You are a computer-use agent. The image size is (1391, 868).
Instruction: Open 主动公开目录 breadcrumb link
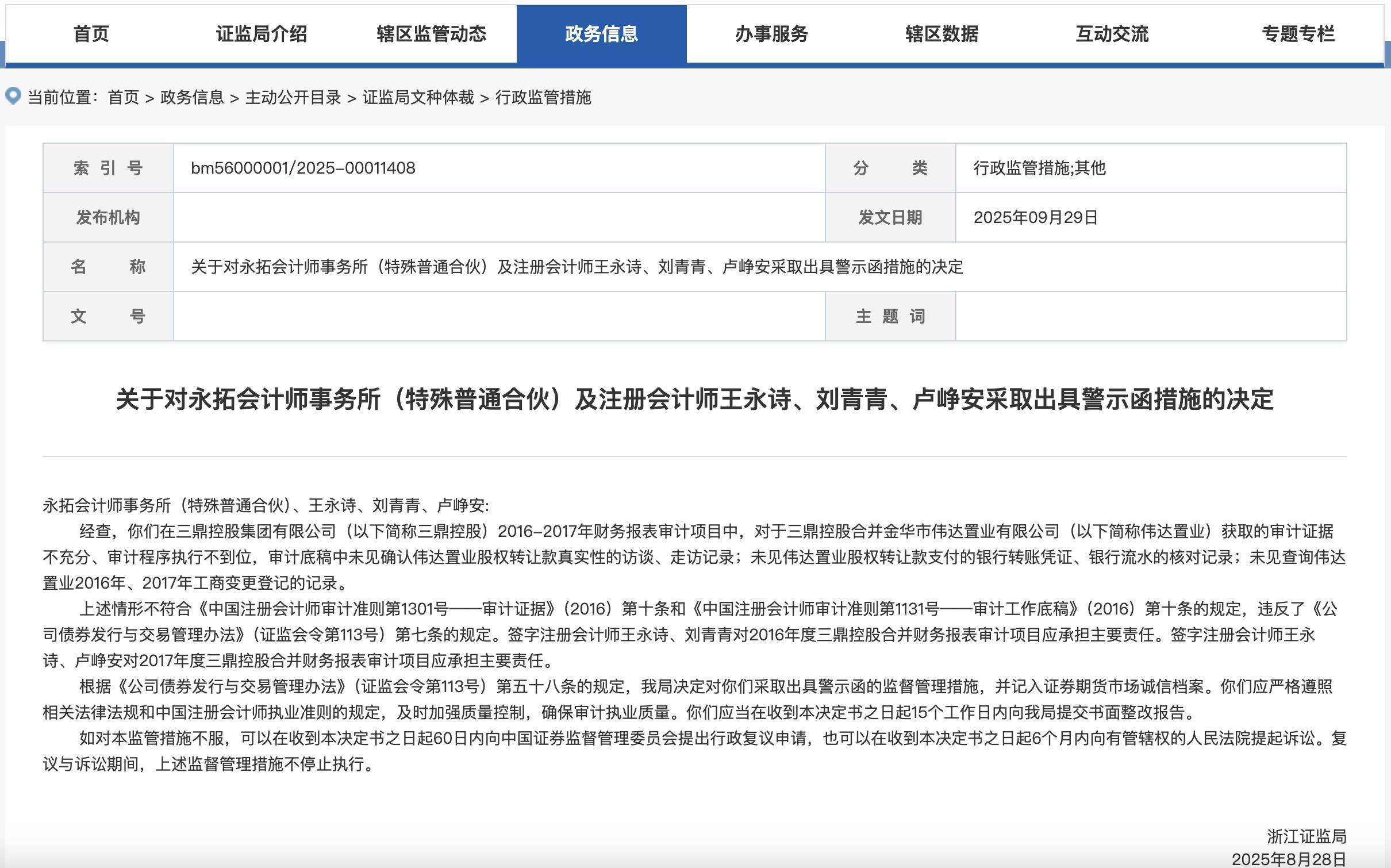[293, 98]
